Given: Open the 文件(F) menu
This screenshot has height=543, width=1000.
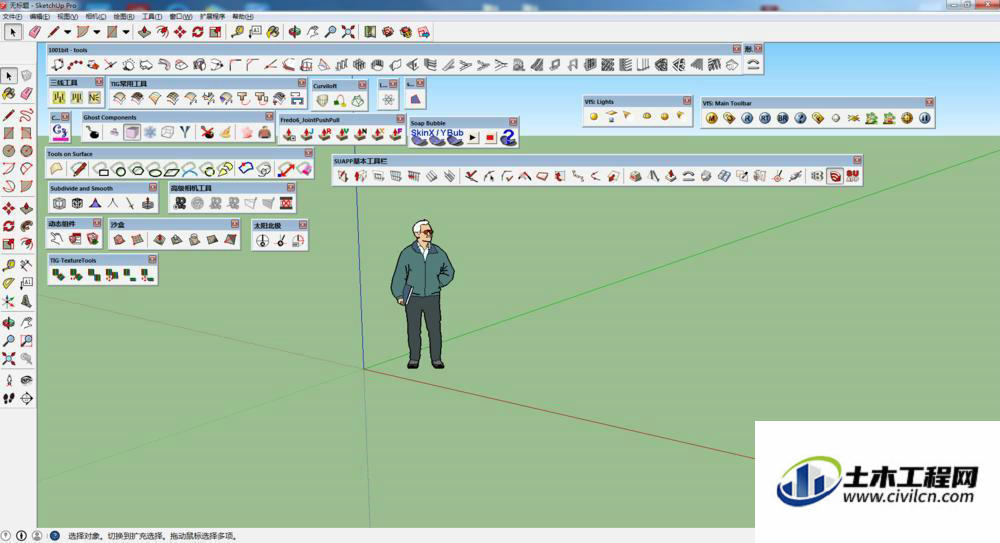Looking at the screenshot, I should [x=12, y=17].
